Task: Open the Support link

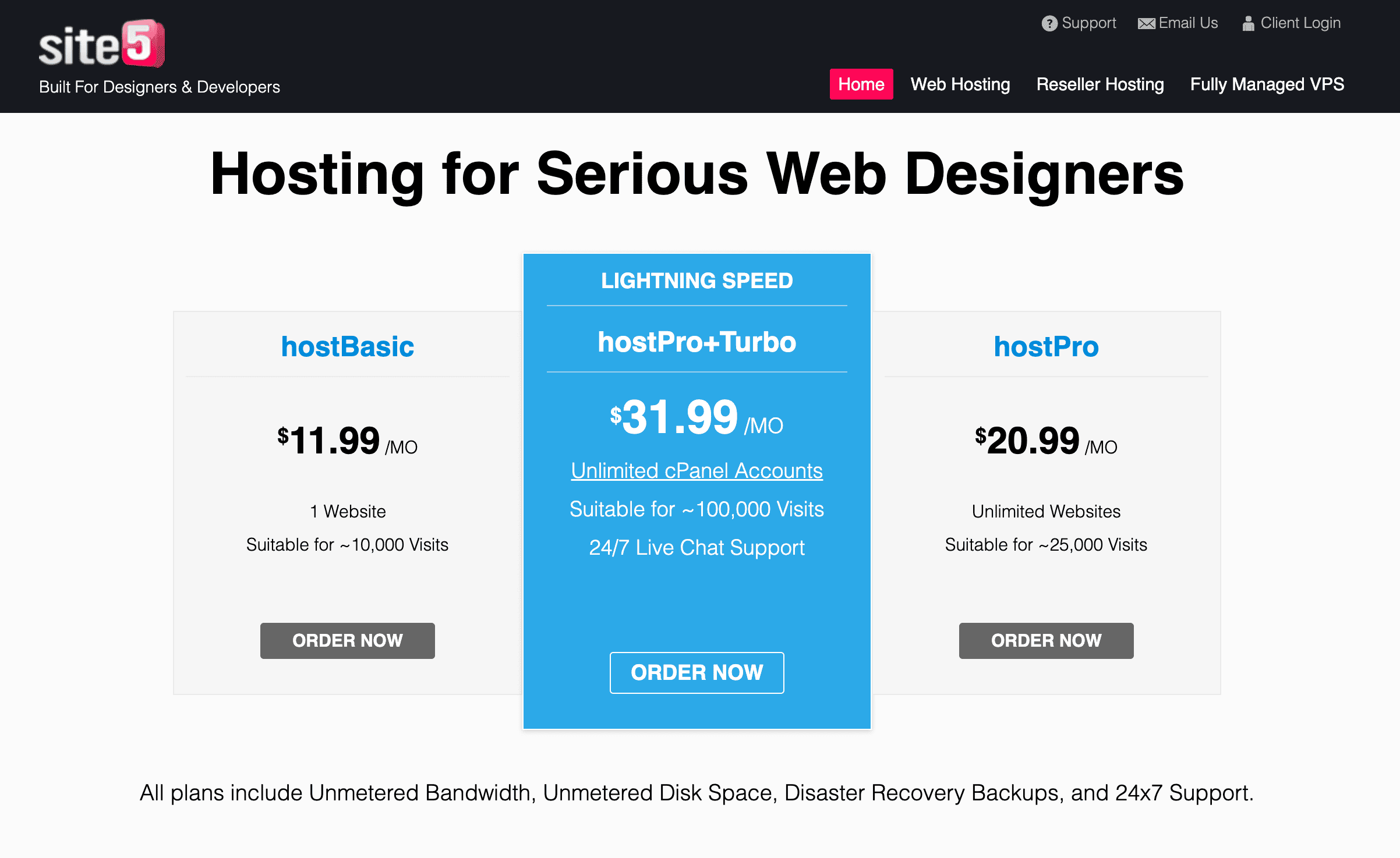Action: click(1088, 23)
